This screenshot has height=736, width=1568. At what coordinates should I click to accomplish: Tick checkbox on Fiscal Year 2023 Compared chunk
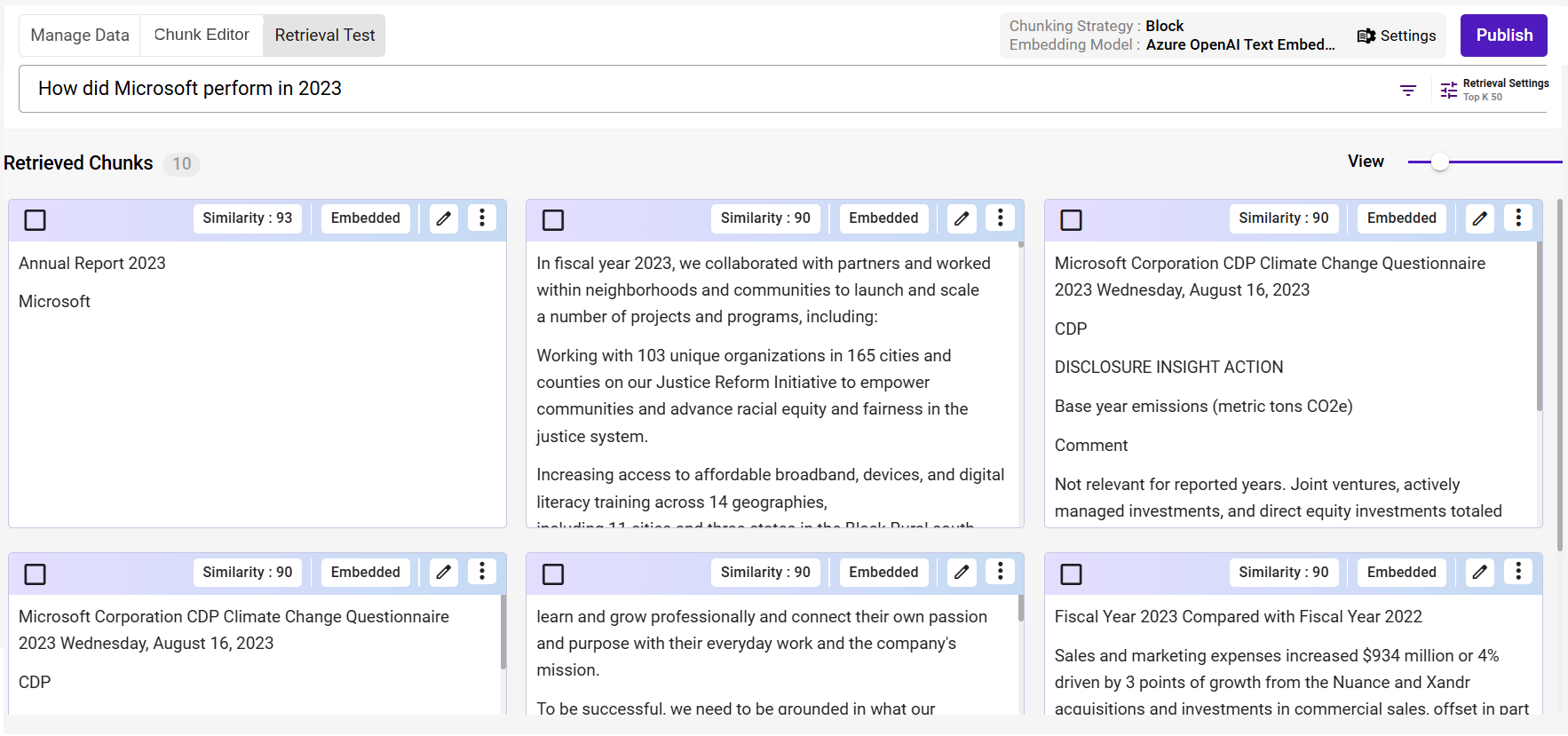(x=1072, y=574)
